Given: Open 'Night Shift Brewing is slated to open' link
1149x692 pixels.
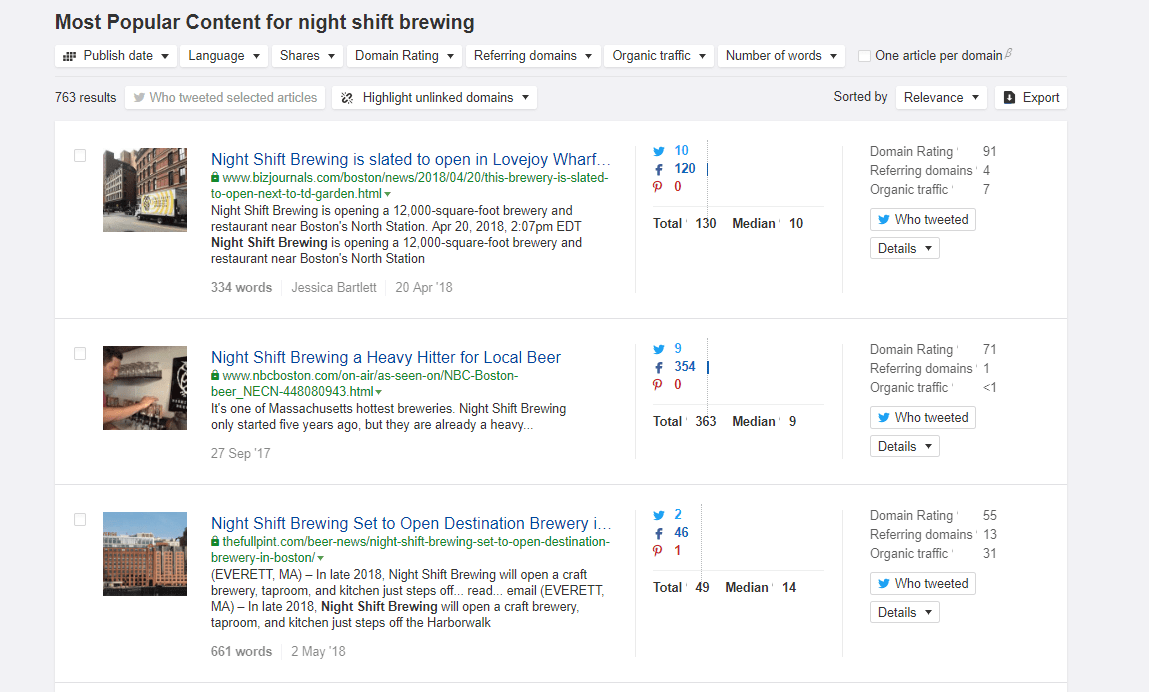Looking at the screenshot, I should [410, 159].
